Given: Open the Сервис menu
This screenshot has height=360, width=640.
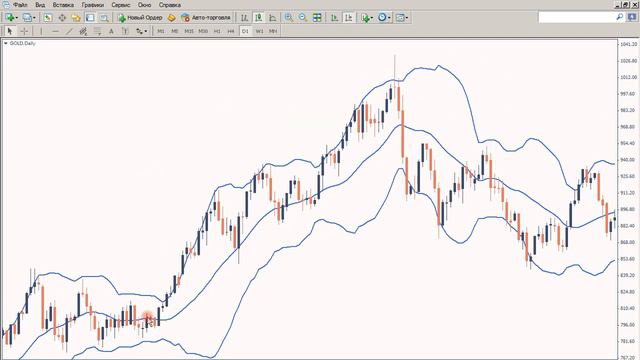Looking at the screenshot, I should (x=120, y=5).
